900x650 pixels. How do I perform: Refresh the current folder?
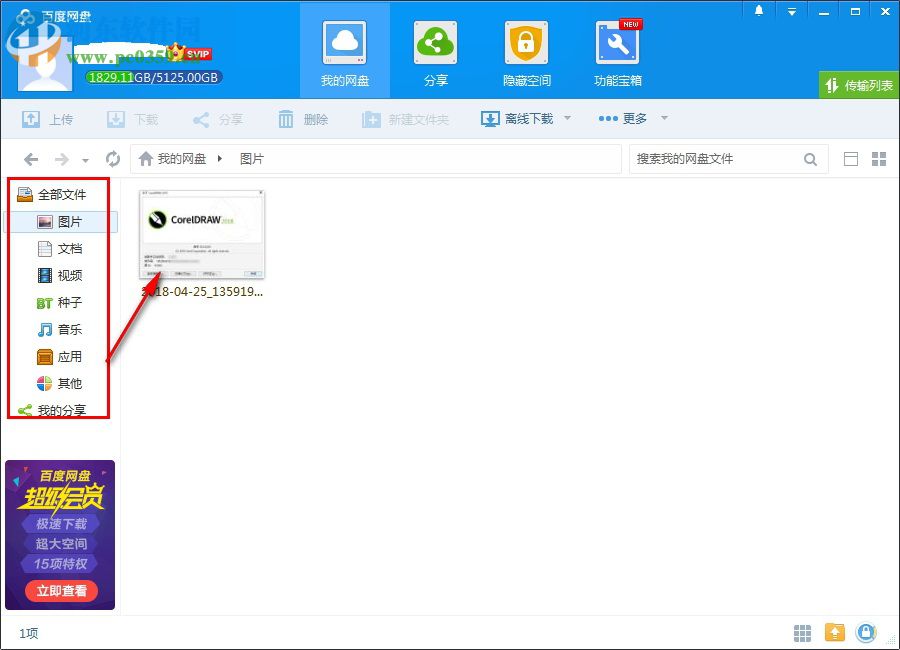(113, 158)
